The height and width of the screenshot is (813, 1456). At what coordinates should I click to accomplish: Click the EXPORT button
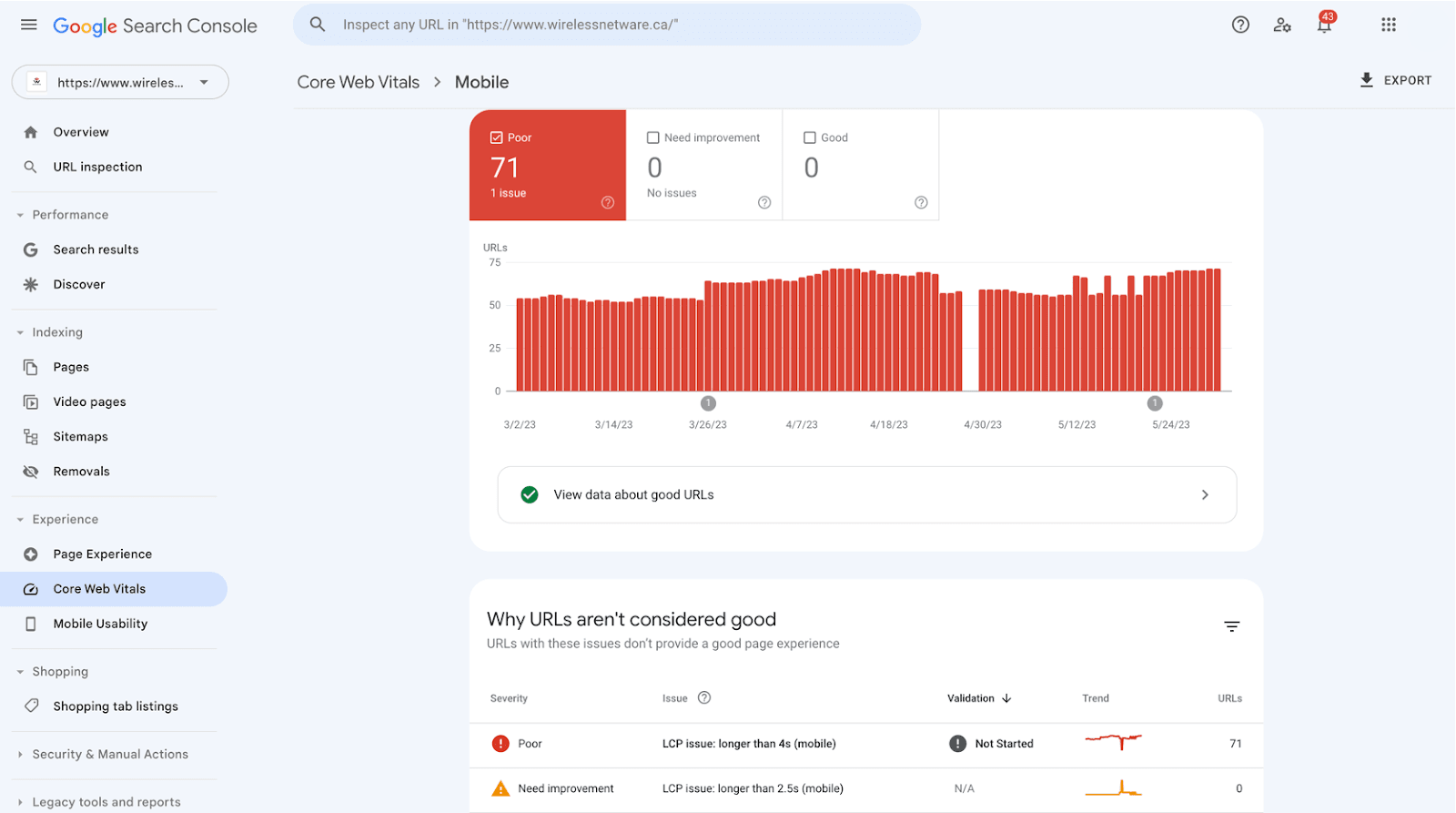coord(1395,80)
